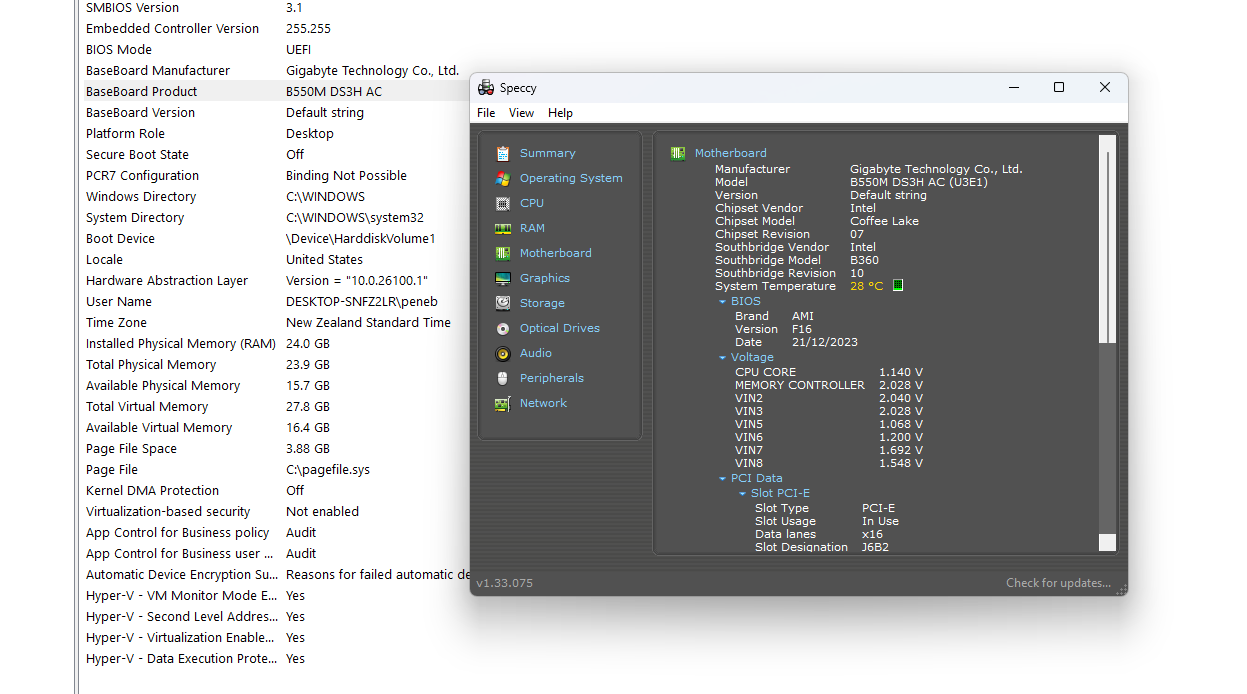
Task: Click the Graphics monitor icon in sidebar
Action: (x=503, y=278)
